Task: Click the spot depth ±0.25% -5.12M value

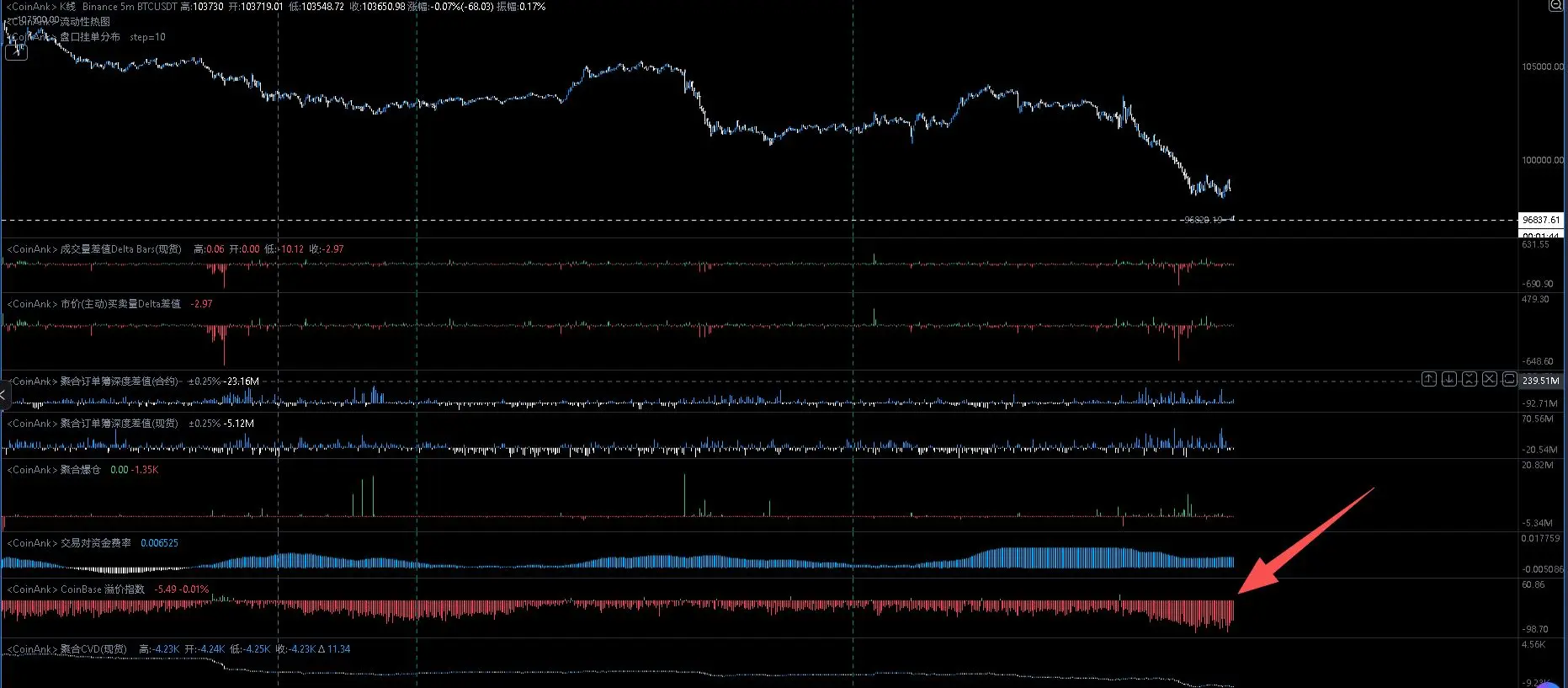Action: [x=221, y=424]
